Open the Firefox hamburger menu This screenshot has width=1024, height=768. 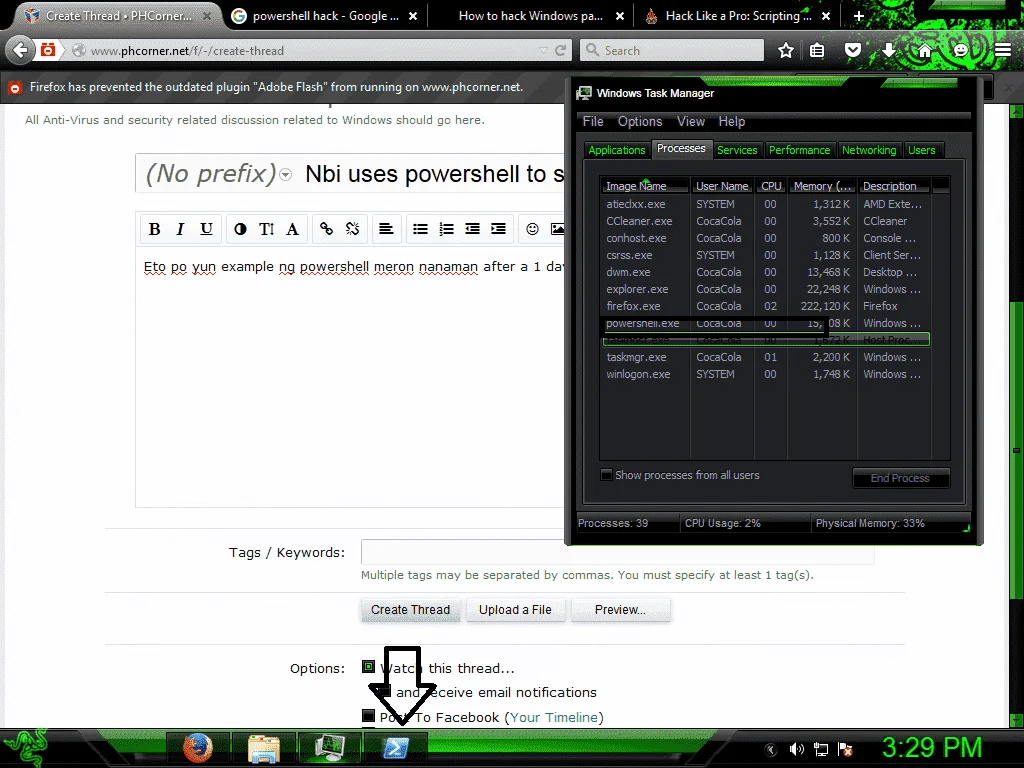[x=1003, y=50]
